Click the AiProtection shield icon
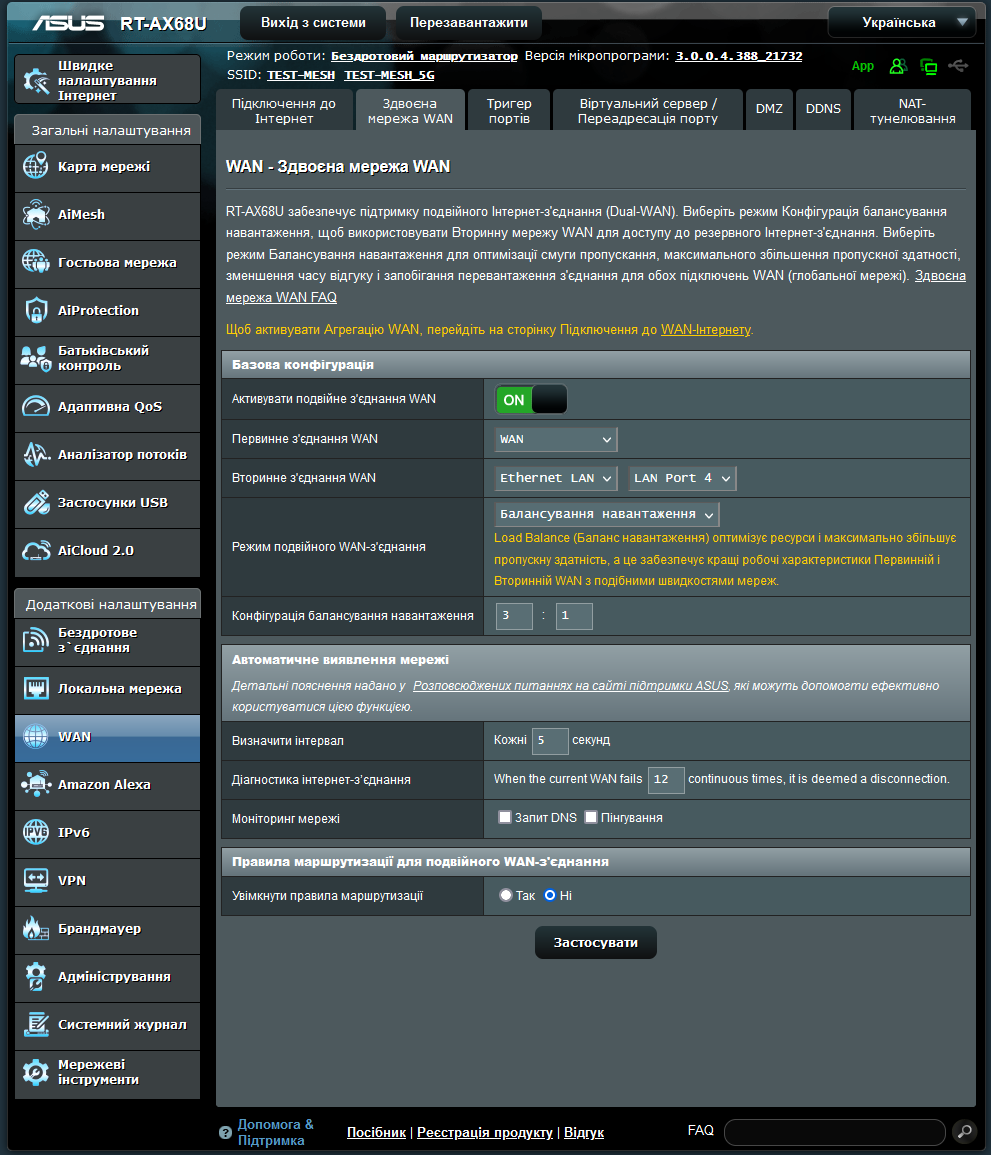This screenshot has width=991, height=1155. 35,311
